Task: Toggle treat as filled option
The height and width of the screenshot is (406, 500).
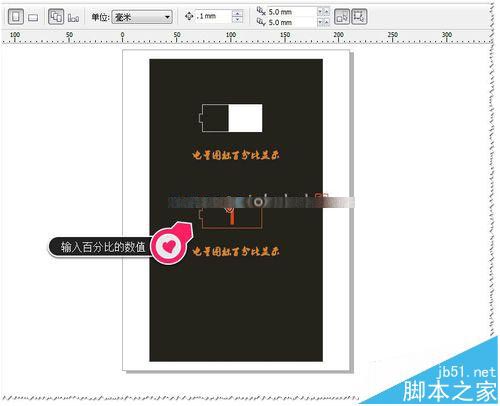Action: [x=342, y=16]
